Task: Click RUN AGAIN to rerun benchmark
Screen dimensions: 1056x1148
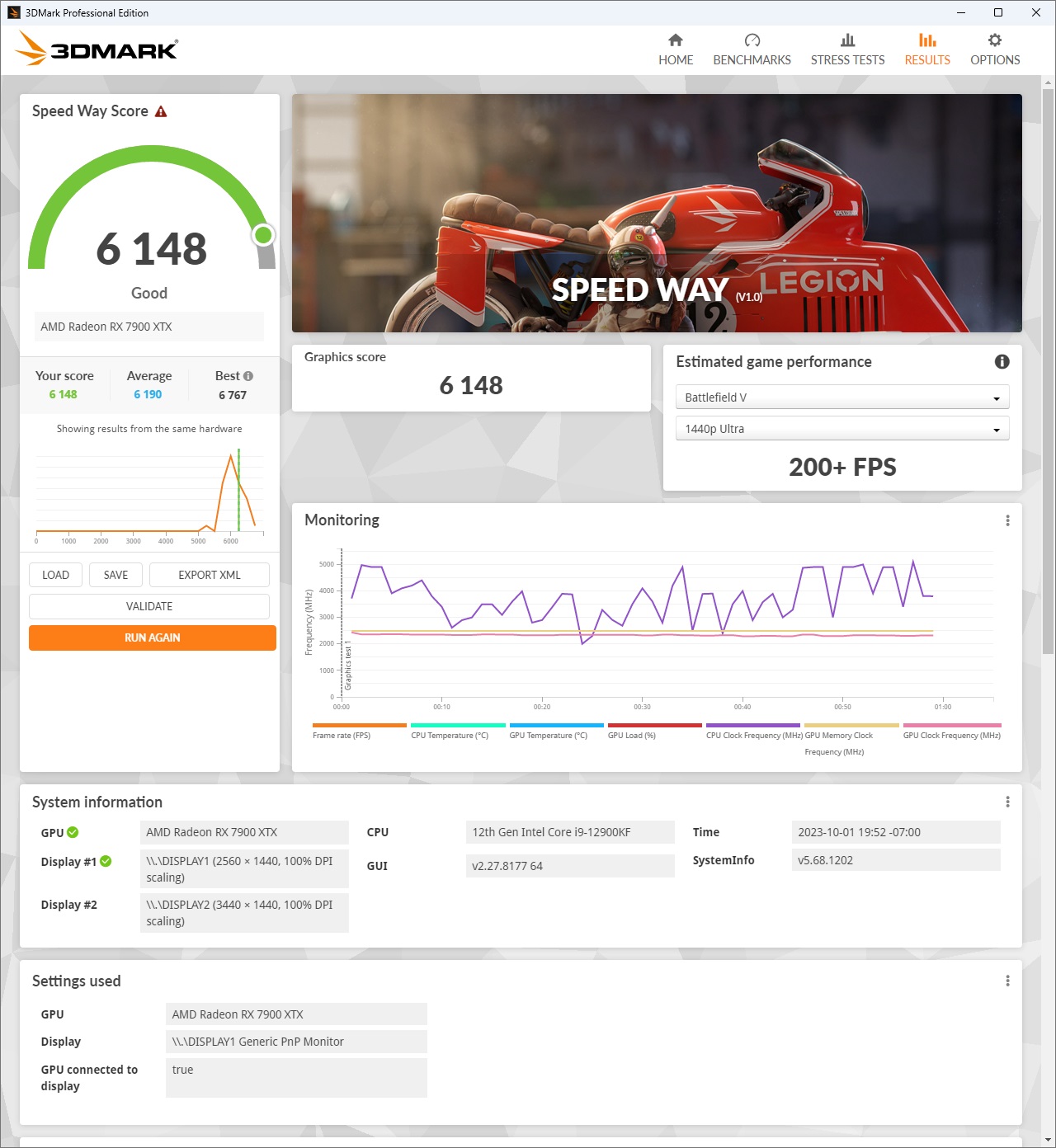Action: click(153, 638)
